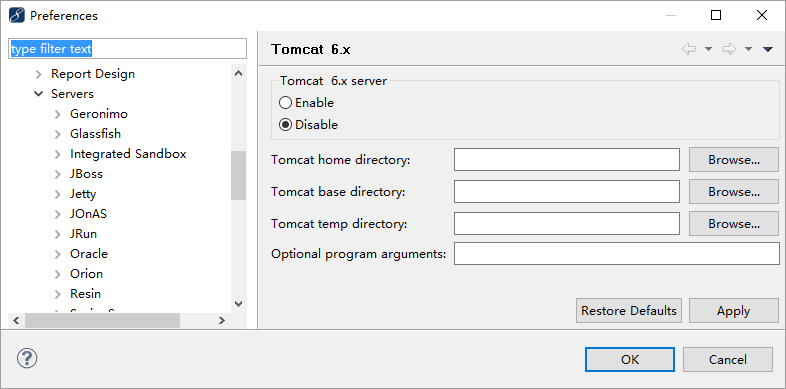Open the help icon at bottom left

coord(27,358)
